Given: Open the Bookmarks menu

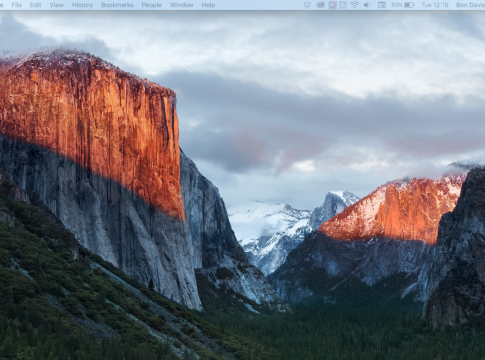Looking at the screenshot, I should point(117,5).
